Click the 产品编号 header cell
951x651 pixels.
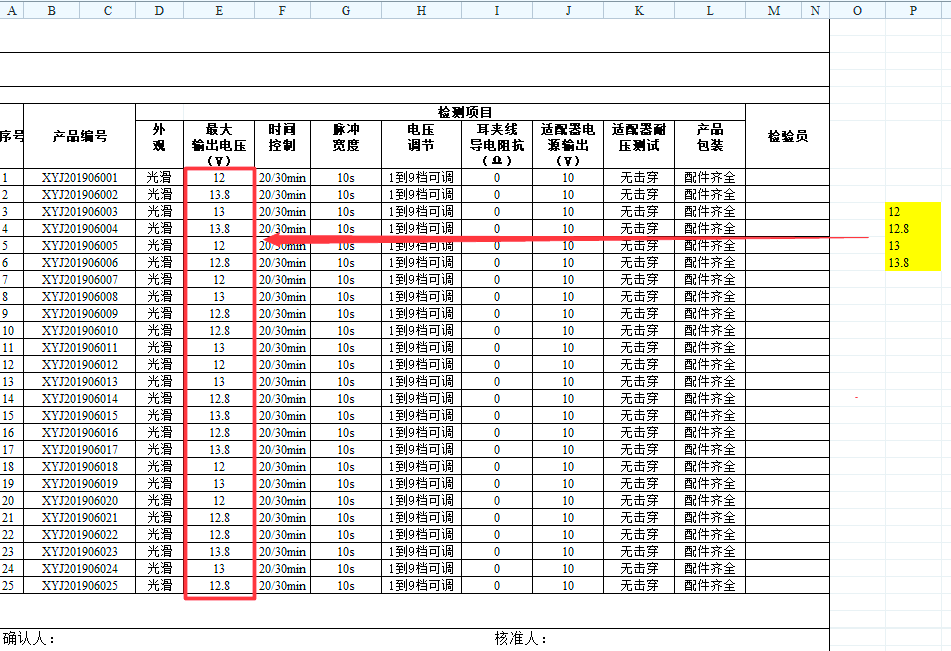79,136
